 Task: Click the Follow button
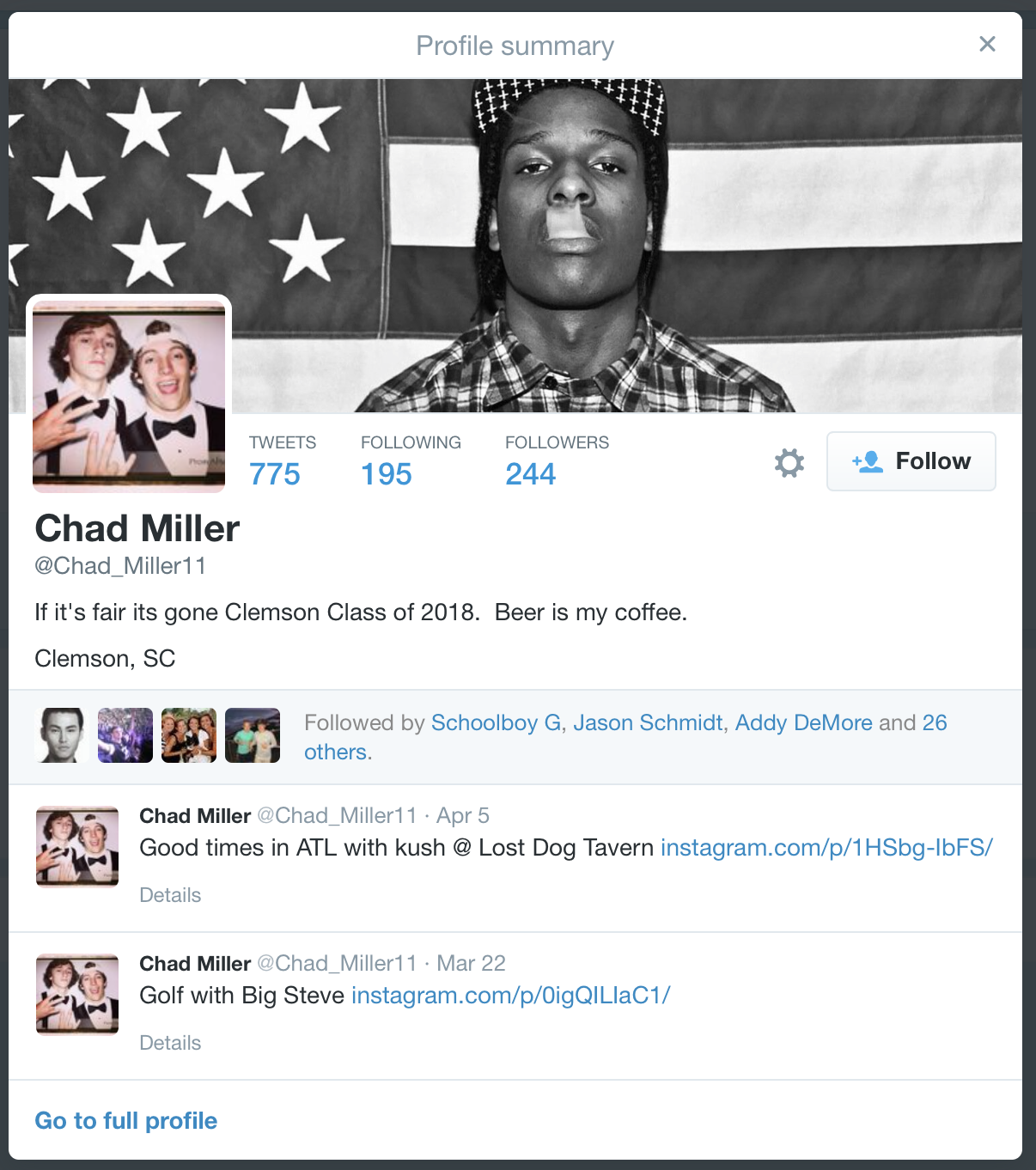911,461
